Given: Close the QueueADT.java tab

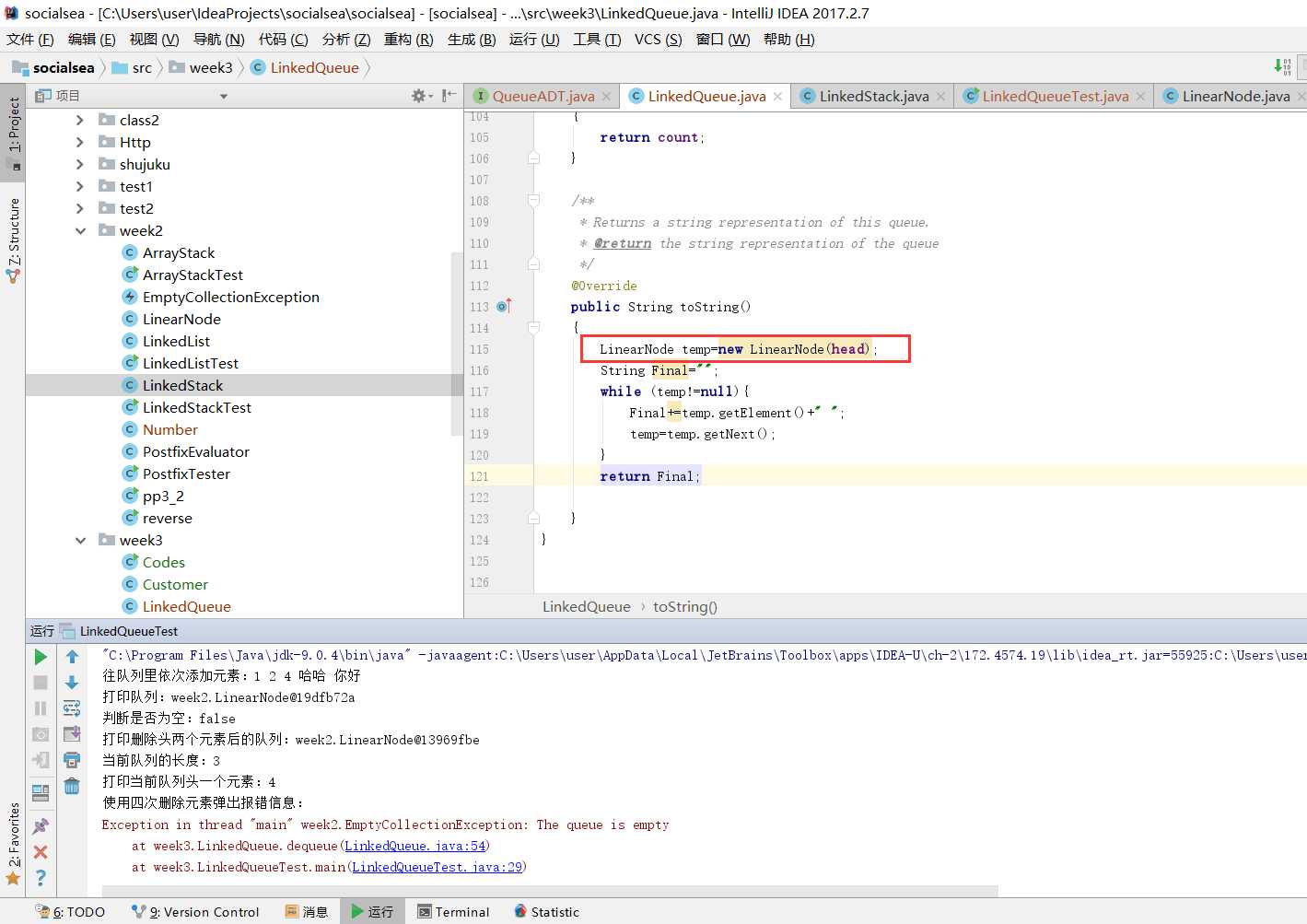Looking at the screenshot, I should 606,97.
